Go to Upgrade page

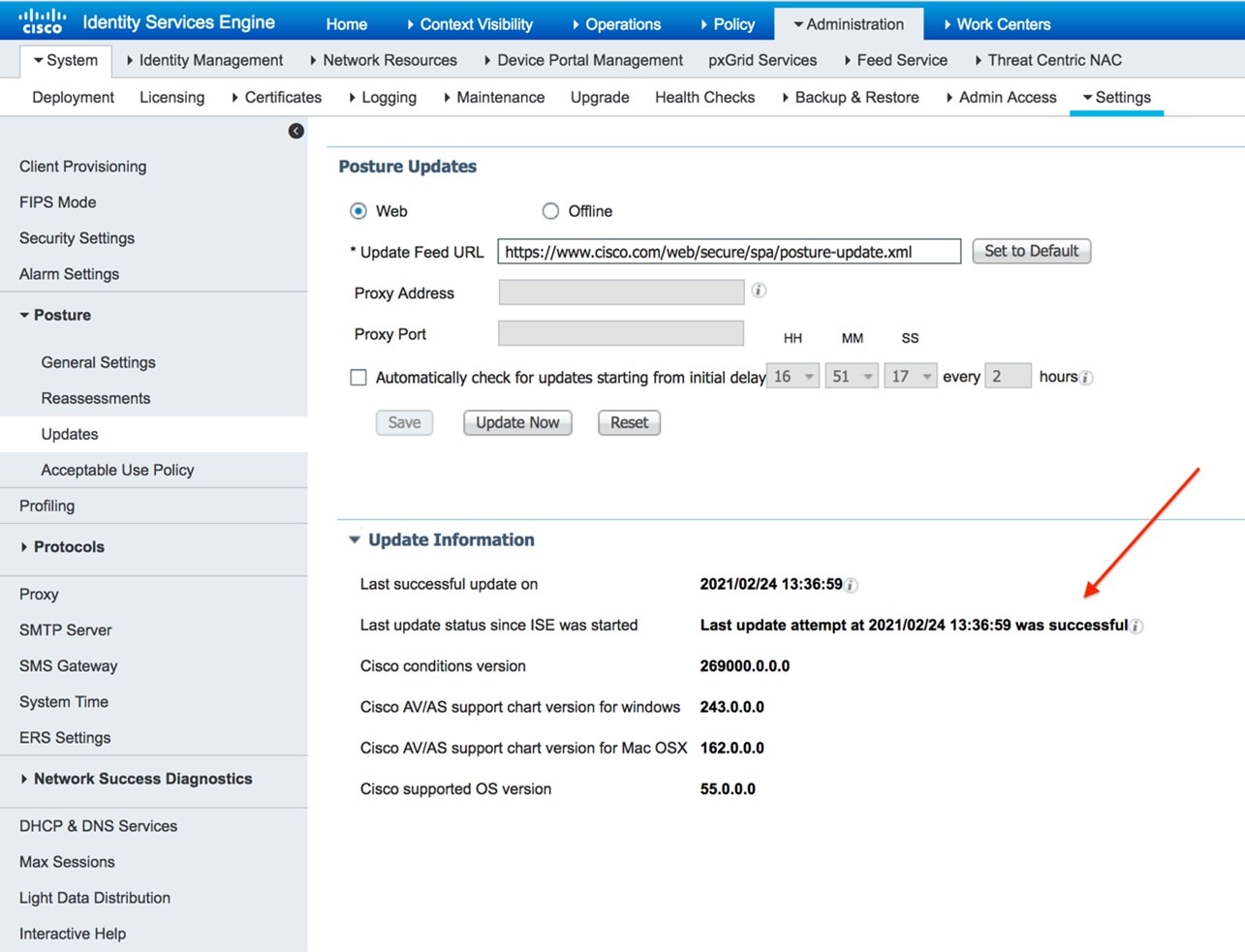pos(600,97)
